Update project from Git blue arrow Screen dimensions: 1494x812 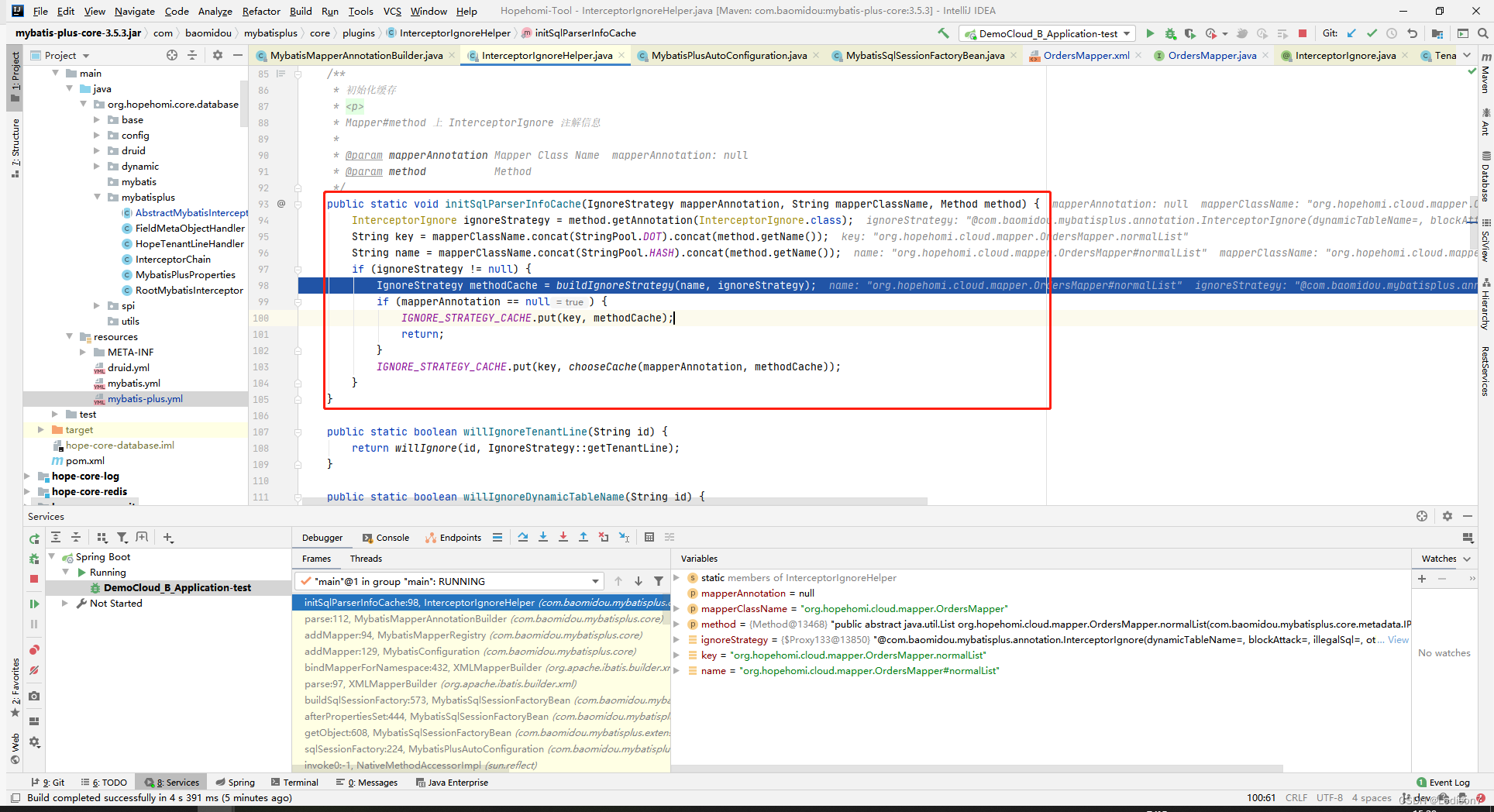(x=1351, y=33)
